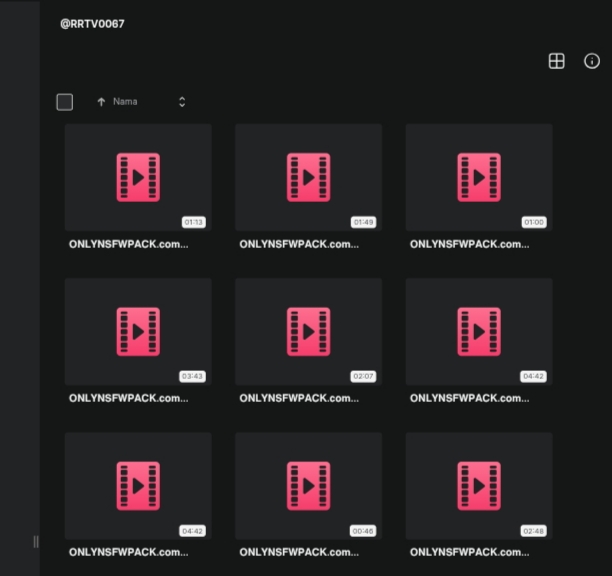Viewport: 612px width, 576px height.
Task: Open the sort options chevron dropdown
Action: click(x=182, y=102)
